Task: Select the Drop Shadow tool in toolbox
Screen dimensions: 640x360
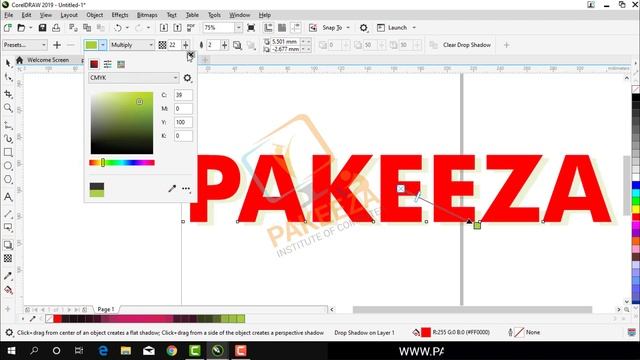Action: pyautogui.click(x=8, y=245)
